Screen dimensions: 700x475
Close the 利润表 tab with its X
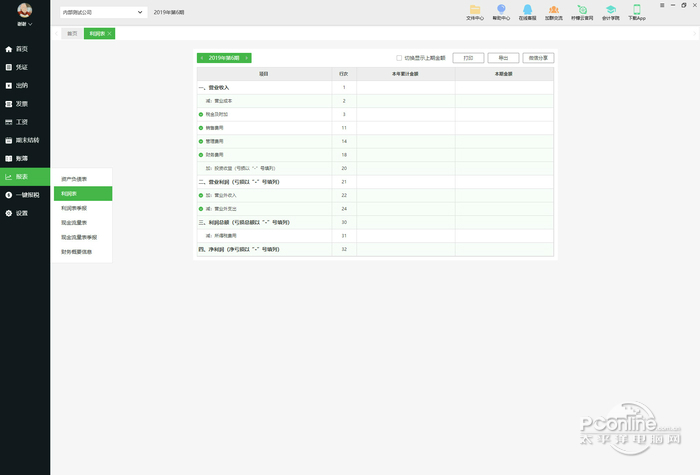[109, 34]
